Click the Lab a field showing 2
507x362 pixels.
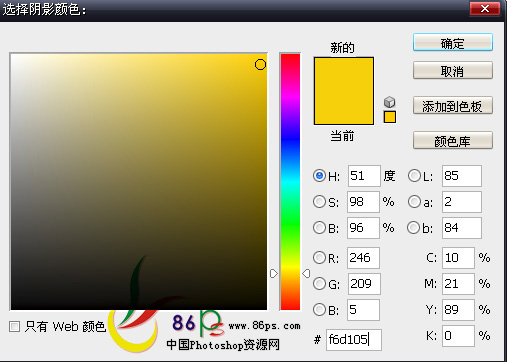click(x=462, y=202)
